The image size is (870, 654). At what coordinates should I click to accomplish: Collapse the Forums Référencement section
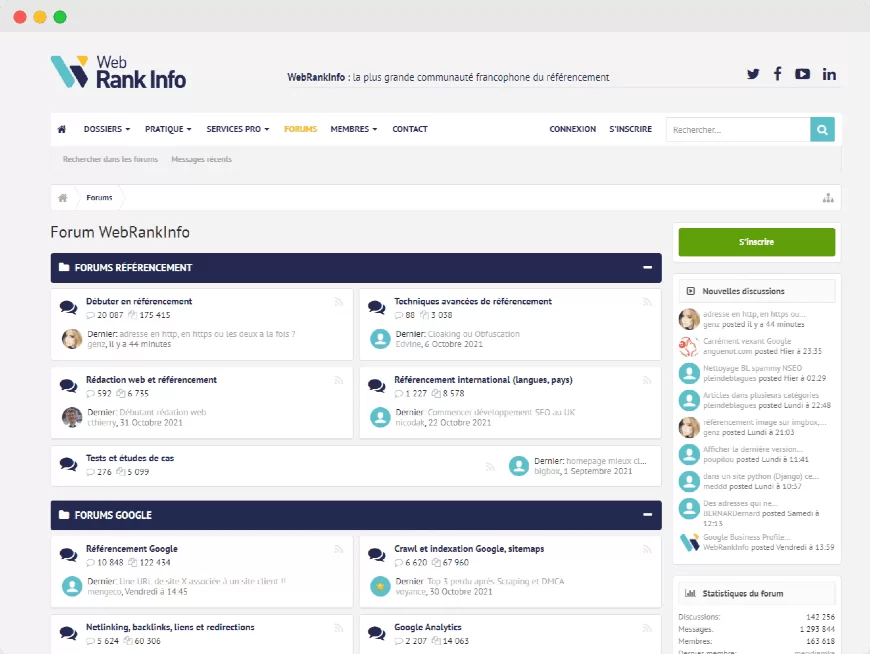pyautogui.click(x=647, y=267)
